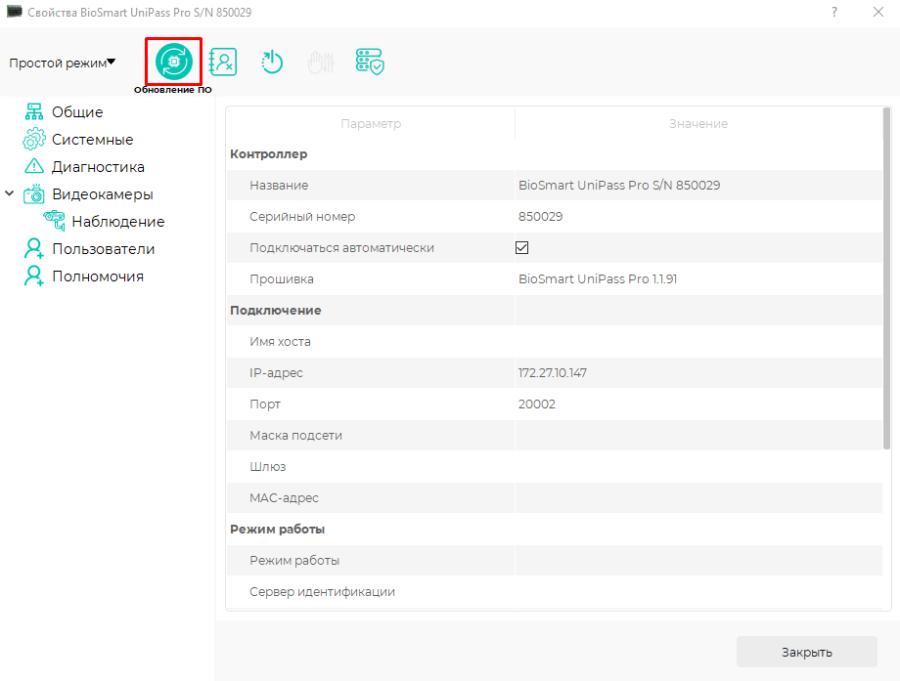The image size is (900, 681).
Task: Open the Системные section
Action: (92, 140)
